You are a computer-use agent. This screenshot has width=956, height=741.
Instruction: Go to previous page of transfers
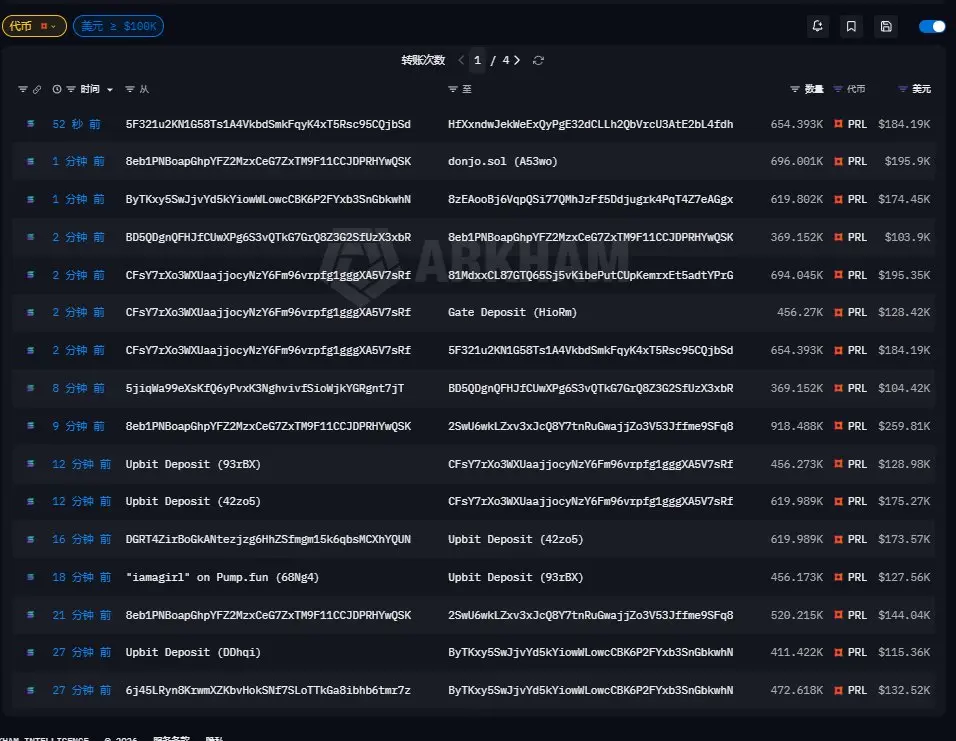click(461, 60)
